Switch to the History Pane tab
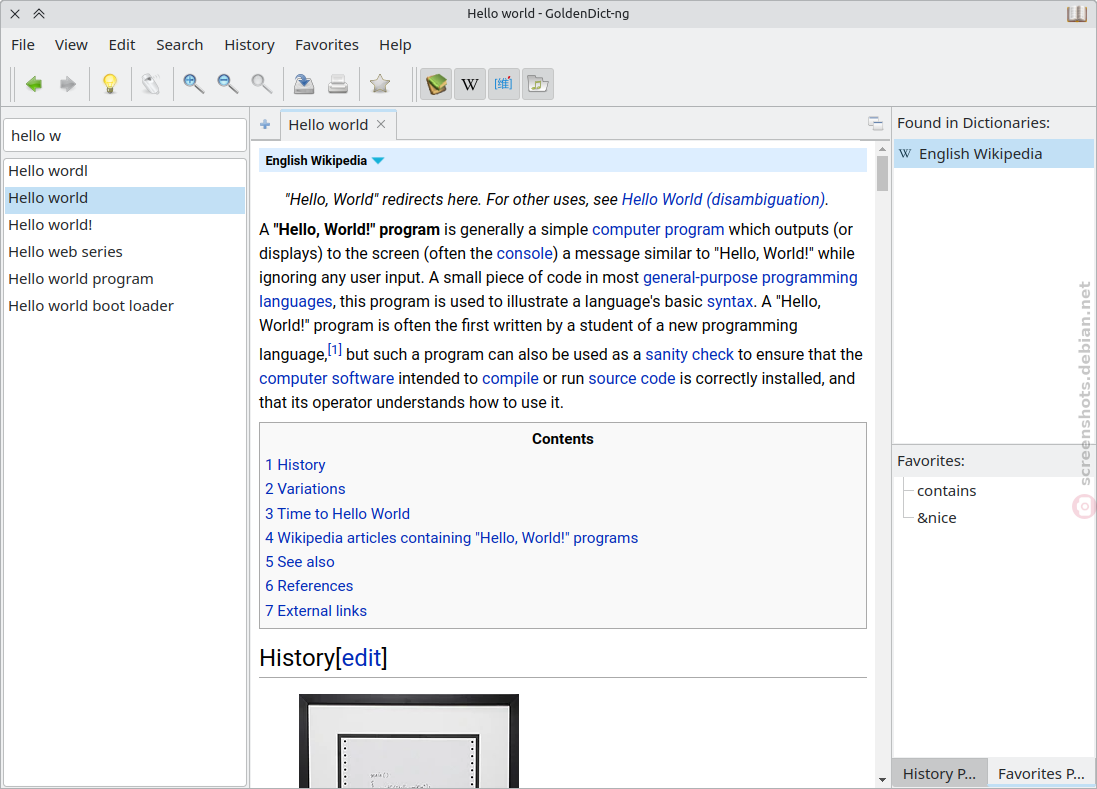 [x=939, y=774]
